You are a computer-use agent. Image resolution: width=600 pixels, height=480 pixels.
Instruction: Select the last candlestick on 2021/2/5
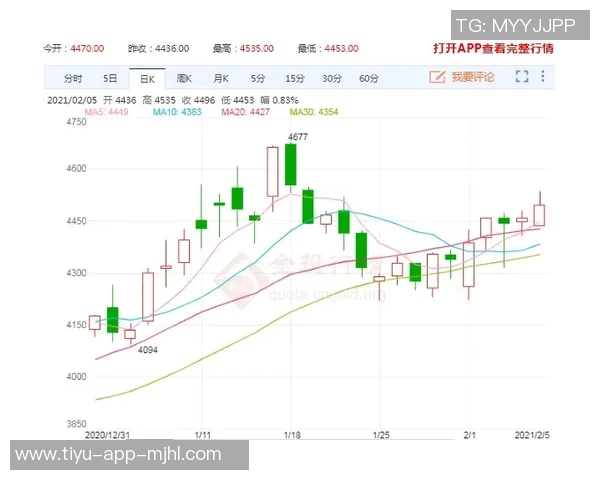540,215
